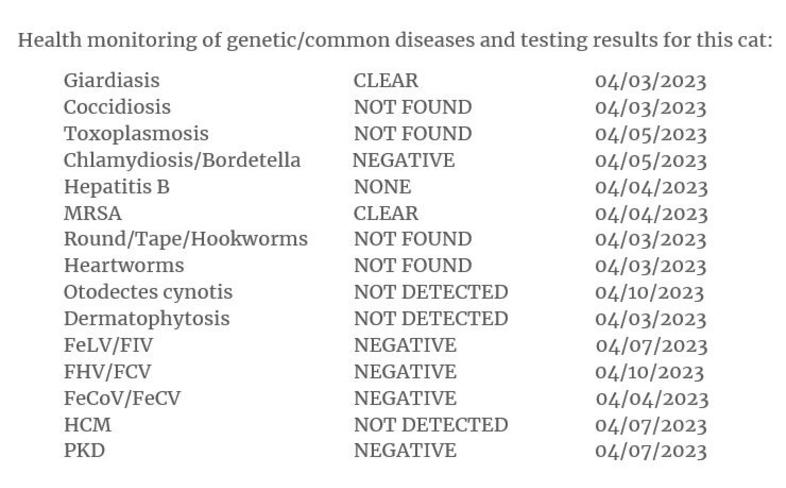This screenshot has width=786, height=488.
Task: Click the test date in the PKD row
Action: click(650, 452)
